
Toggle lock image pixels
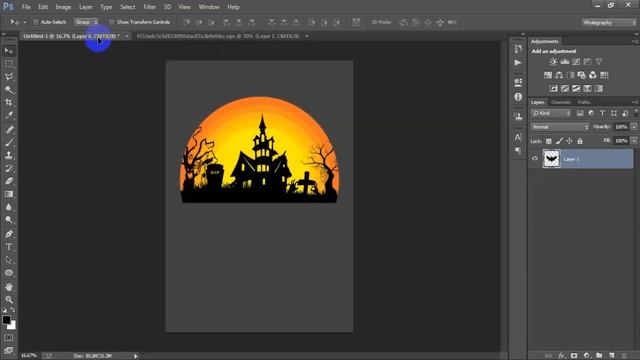pos(559,141)
